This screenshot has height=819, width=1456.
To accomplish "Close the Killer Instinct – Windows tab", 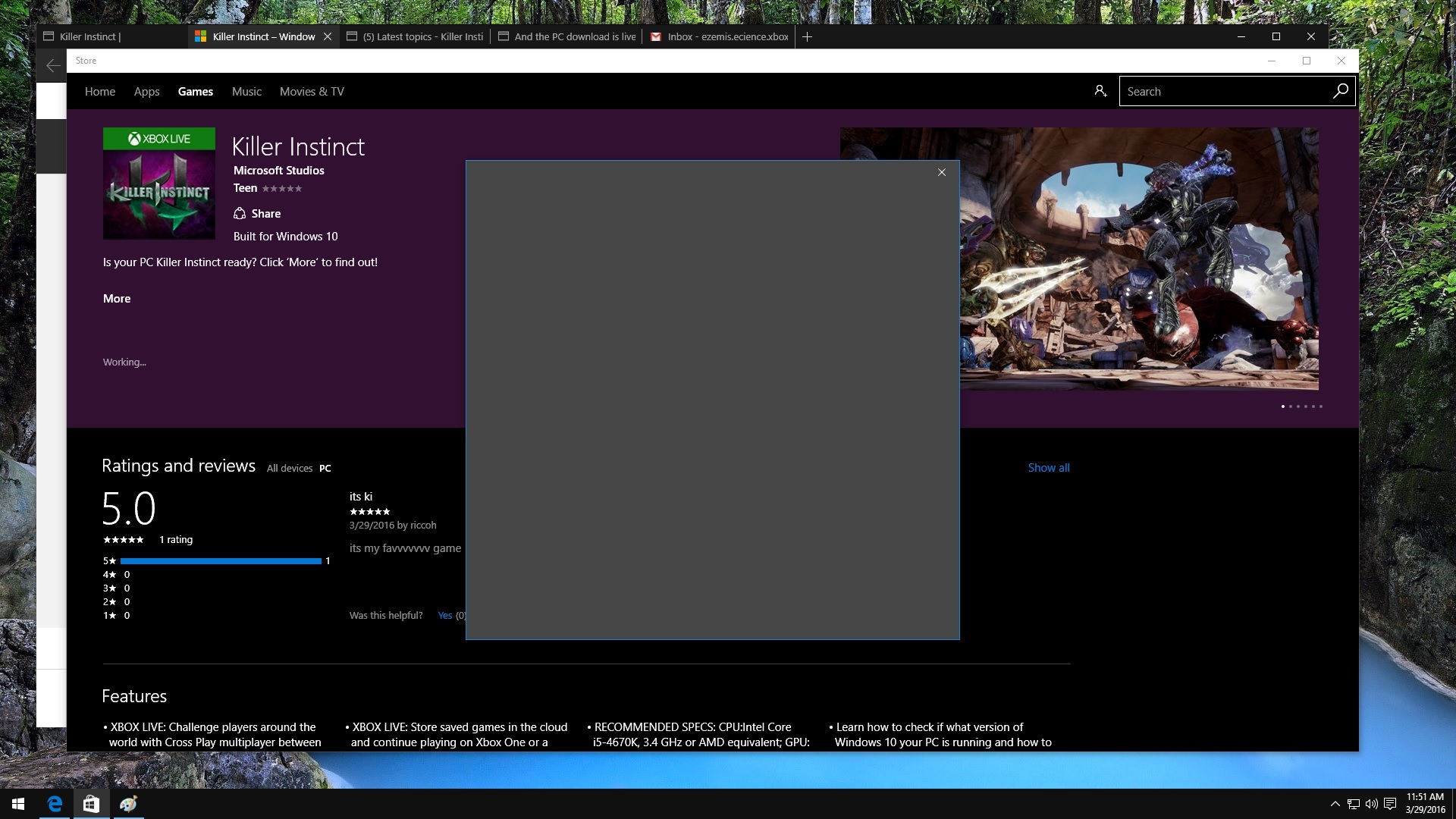I will [x=328, y=36].
